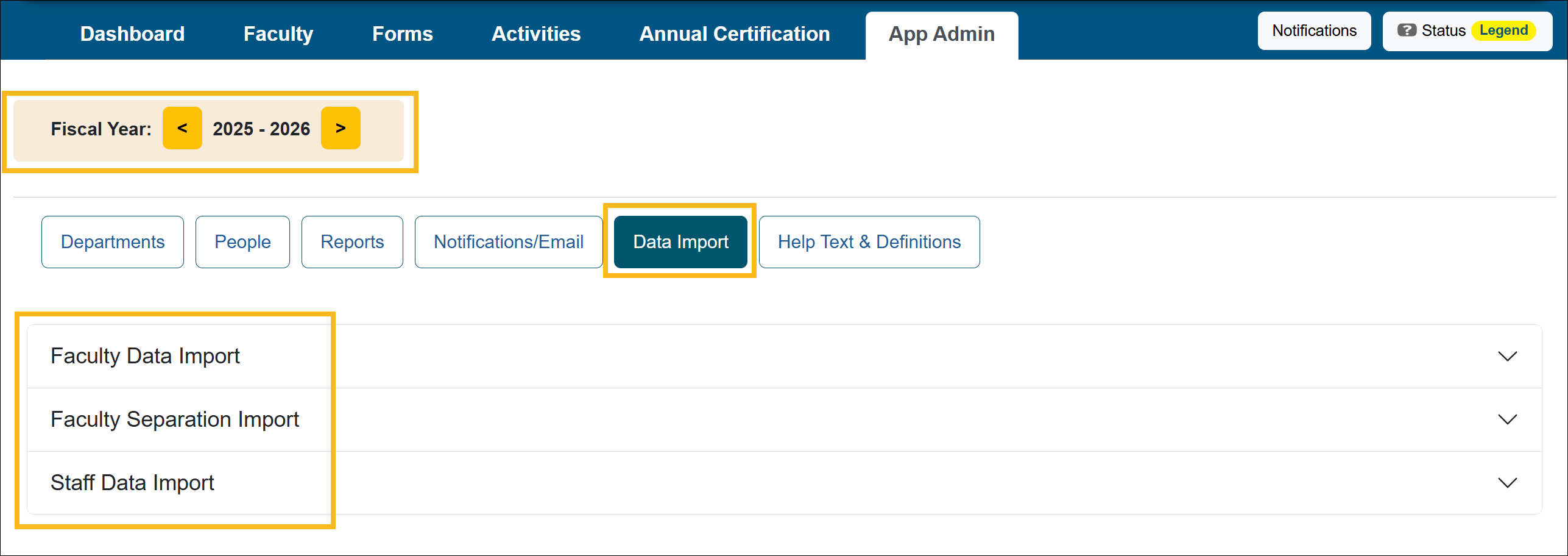Expand the Faculty Data Import section
This screenshot has height=556, width=1568.
(1507, 356)
